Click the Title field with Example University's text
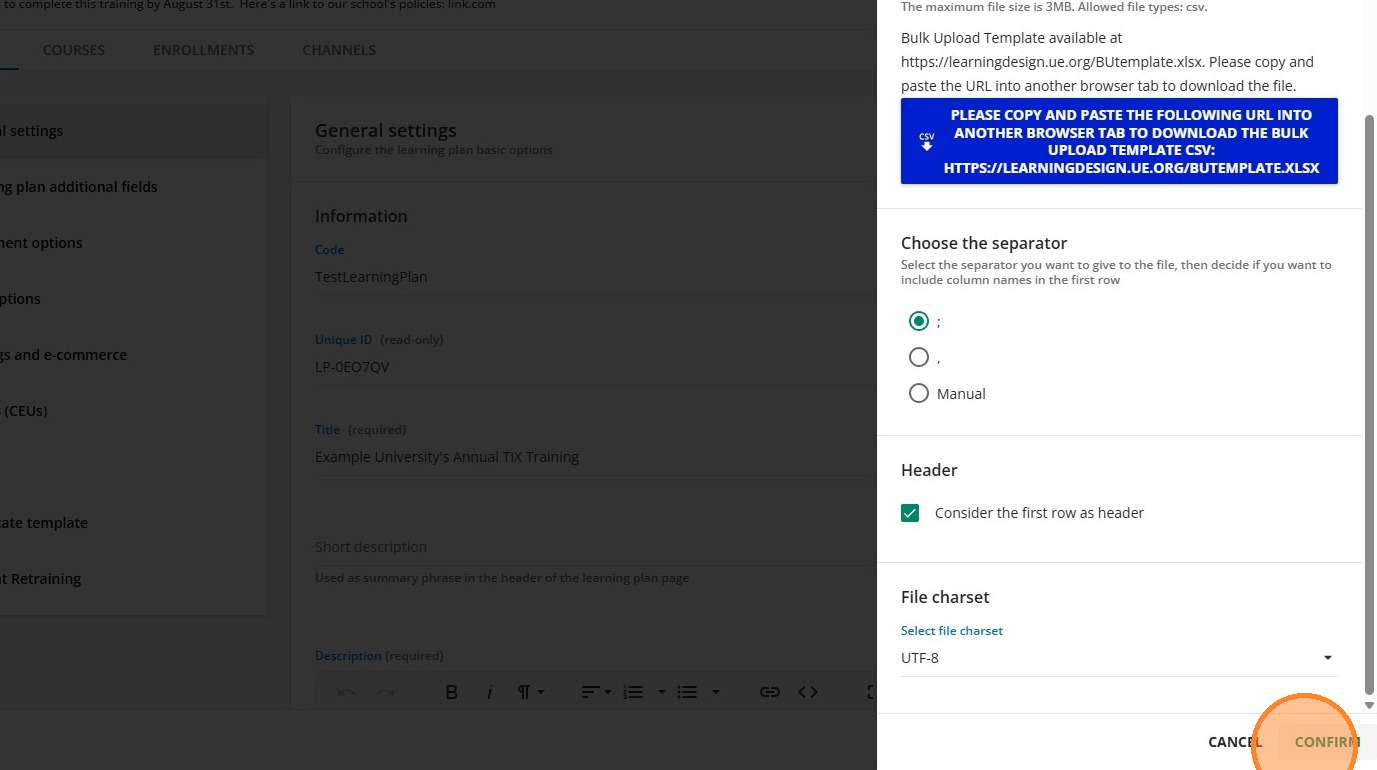 (x=595, y=457)
